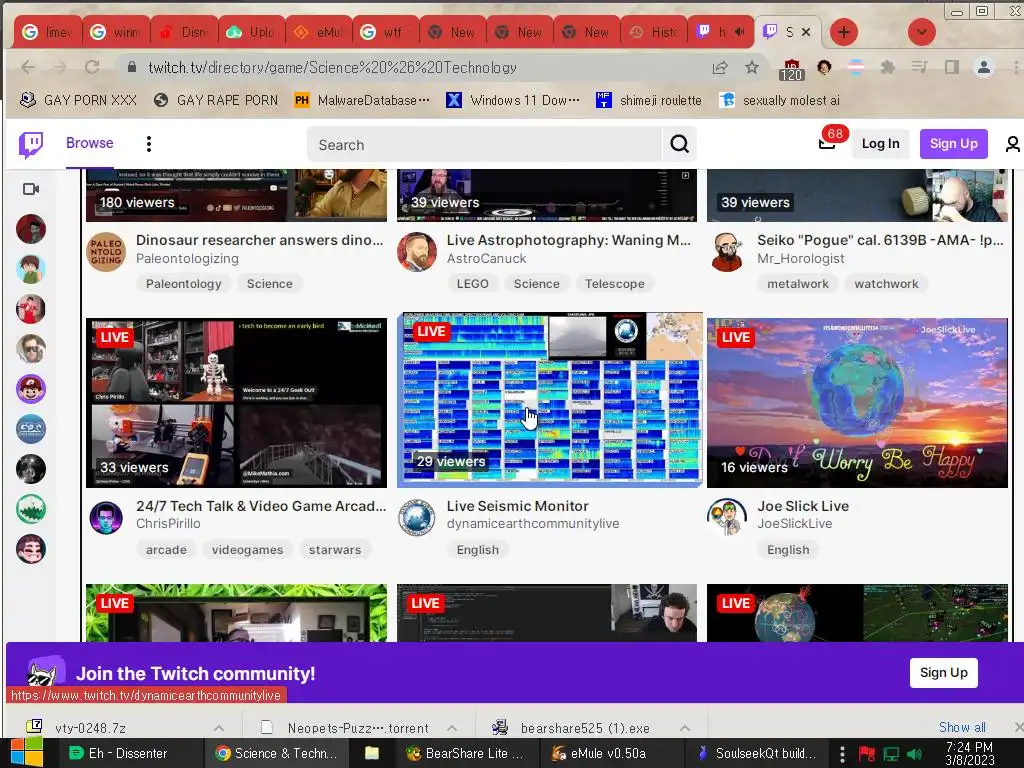The width and height of the screenshot is (1024, 768).
Task: Open the three-dot more menu beside Browse
Action: pyautogui.click(x=149, y=144)
